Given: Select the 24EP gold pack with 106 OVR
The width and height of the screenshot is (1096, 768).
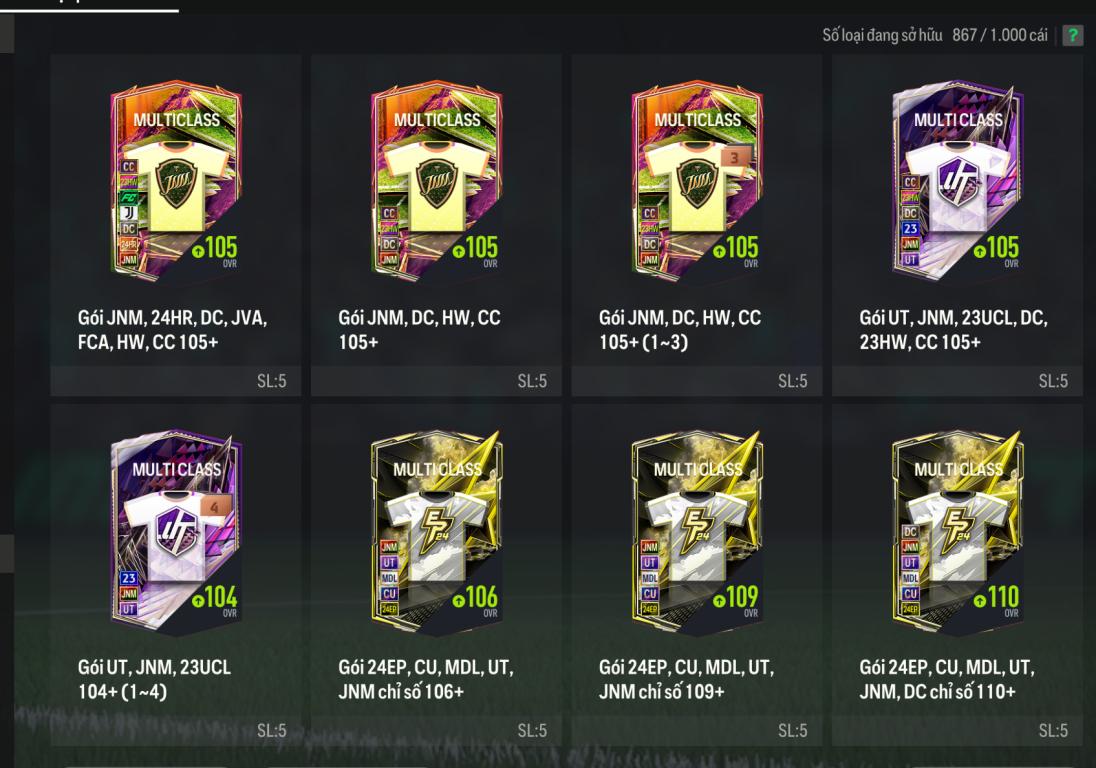Looking at the screenshot, I should [436, 574].
